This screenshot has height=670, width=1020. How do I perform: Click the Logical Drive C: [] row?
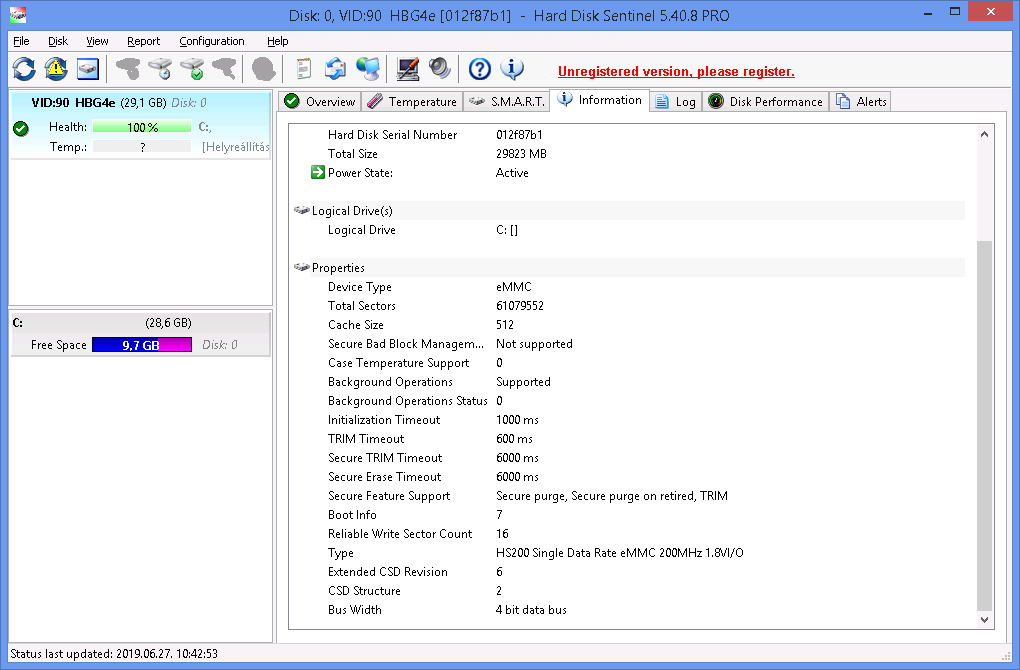point(628,230)
